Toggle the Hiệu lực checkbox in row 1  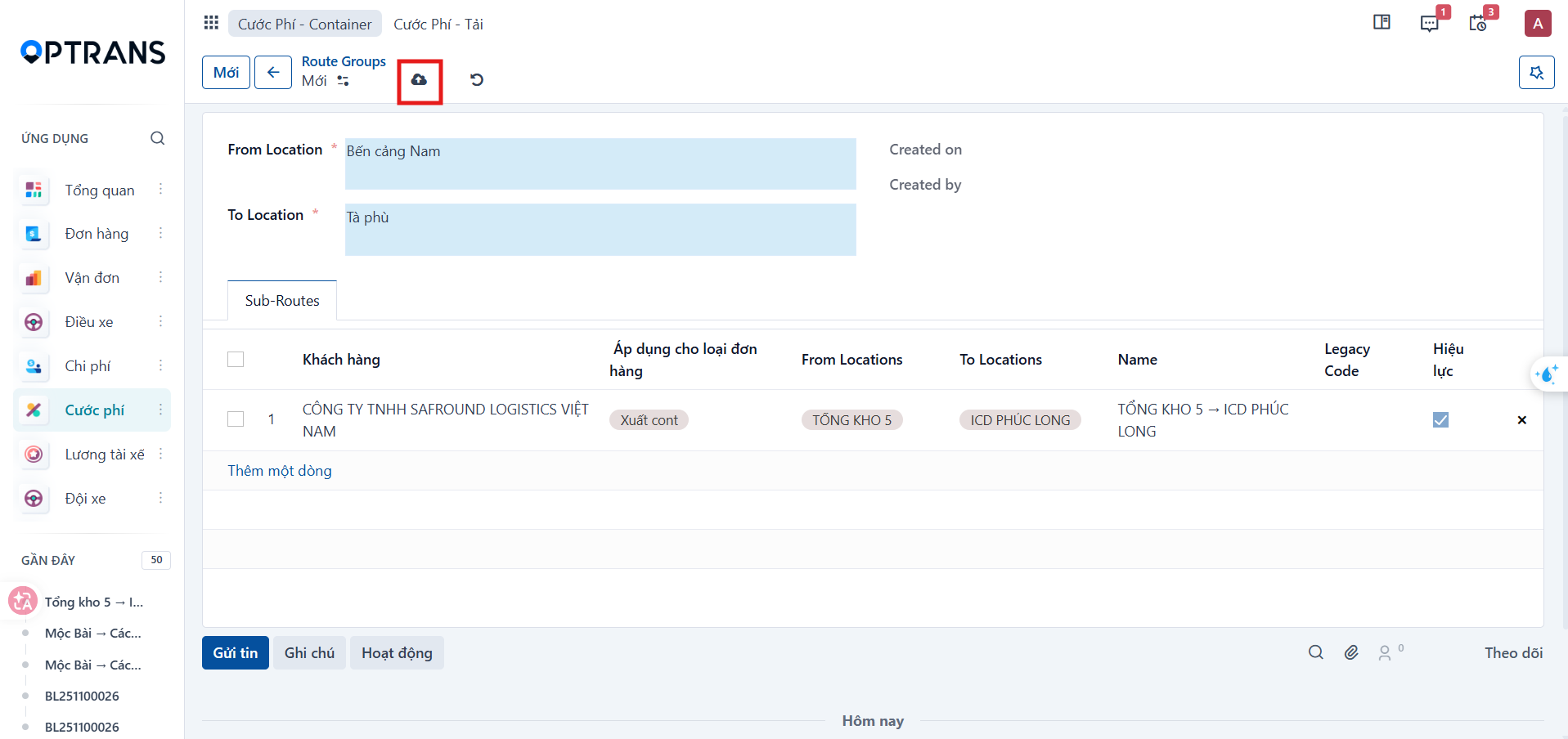click(x=1440, y=420)
